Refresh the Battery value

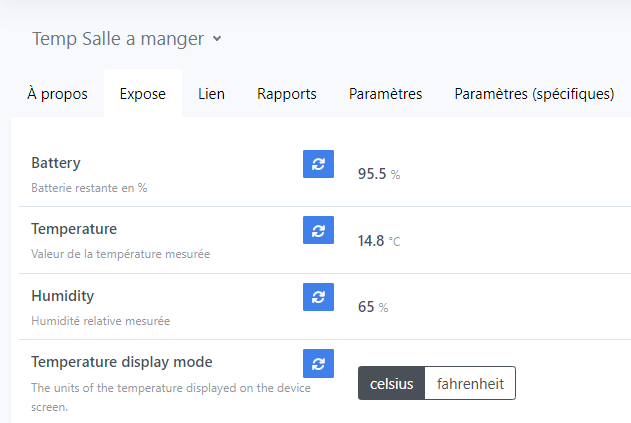point(318,164)
